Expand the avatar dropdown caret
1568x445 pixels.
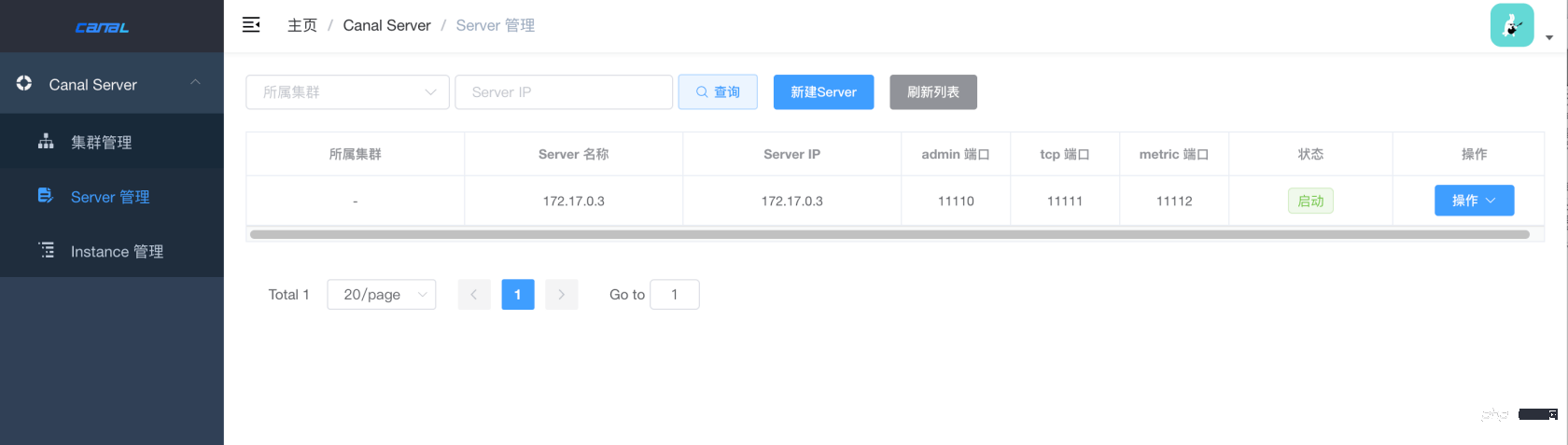click(x=1549, y=38)
